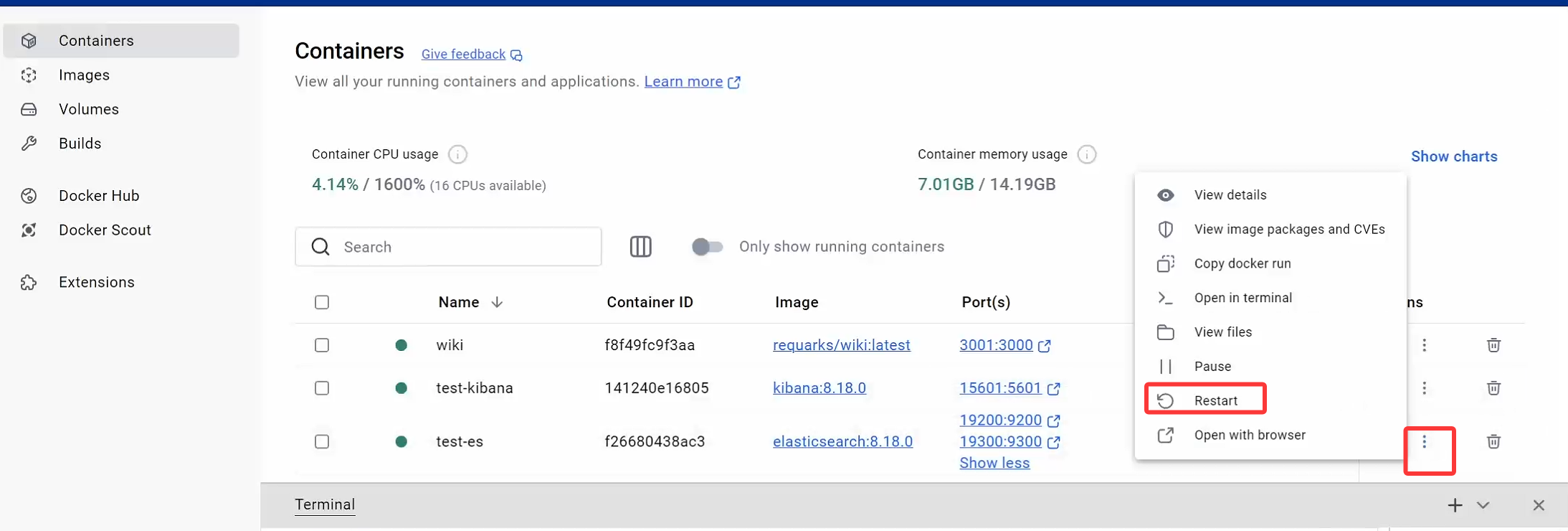The image size is (1568, 531).
Task: Click container ID 141240e16805
Action: [657, 388]
